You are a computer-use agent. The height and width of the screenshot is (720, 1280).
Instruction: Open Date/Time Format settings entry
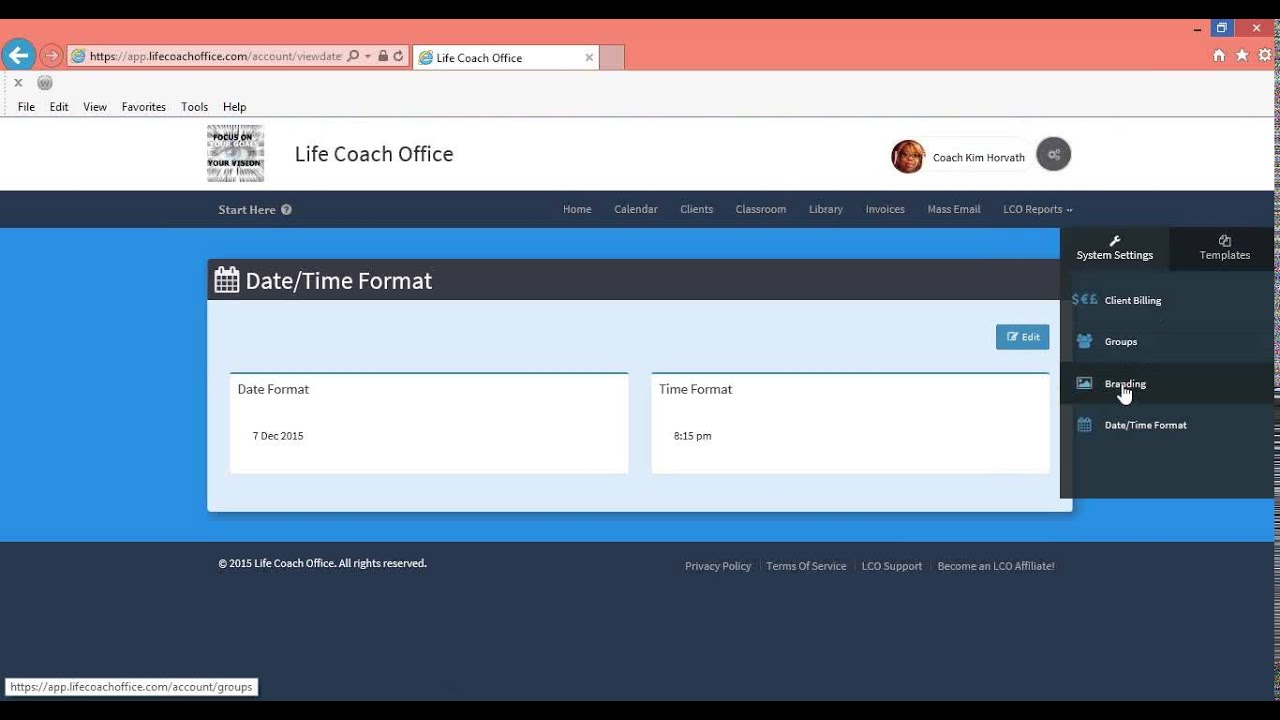[1146, 425]
